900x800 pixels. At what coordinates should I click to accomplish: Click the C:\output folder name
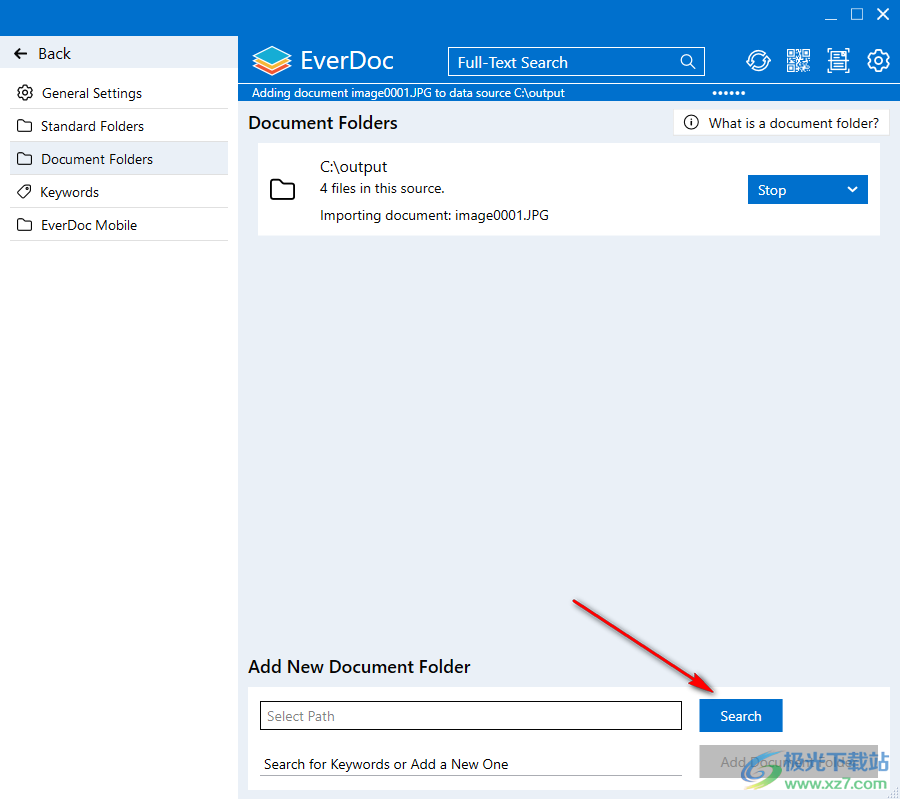(354, 166)
